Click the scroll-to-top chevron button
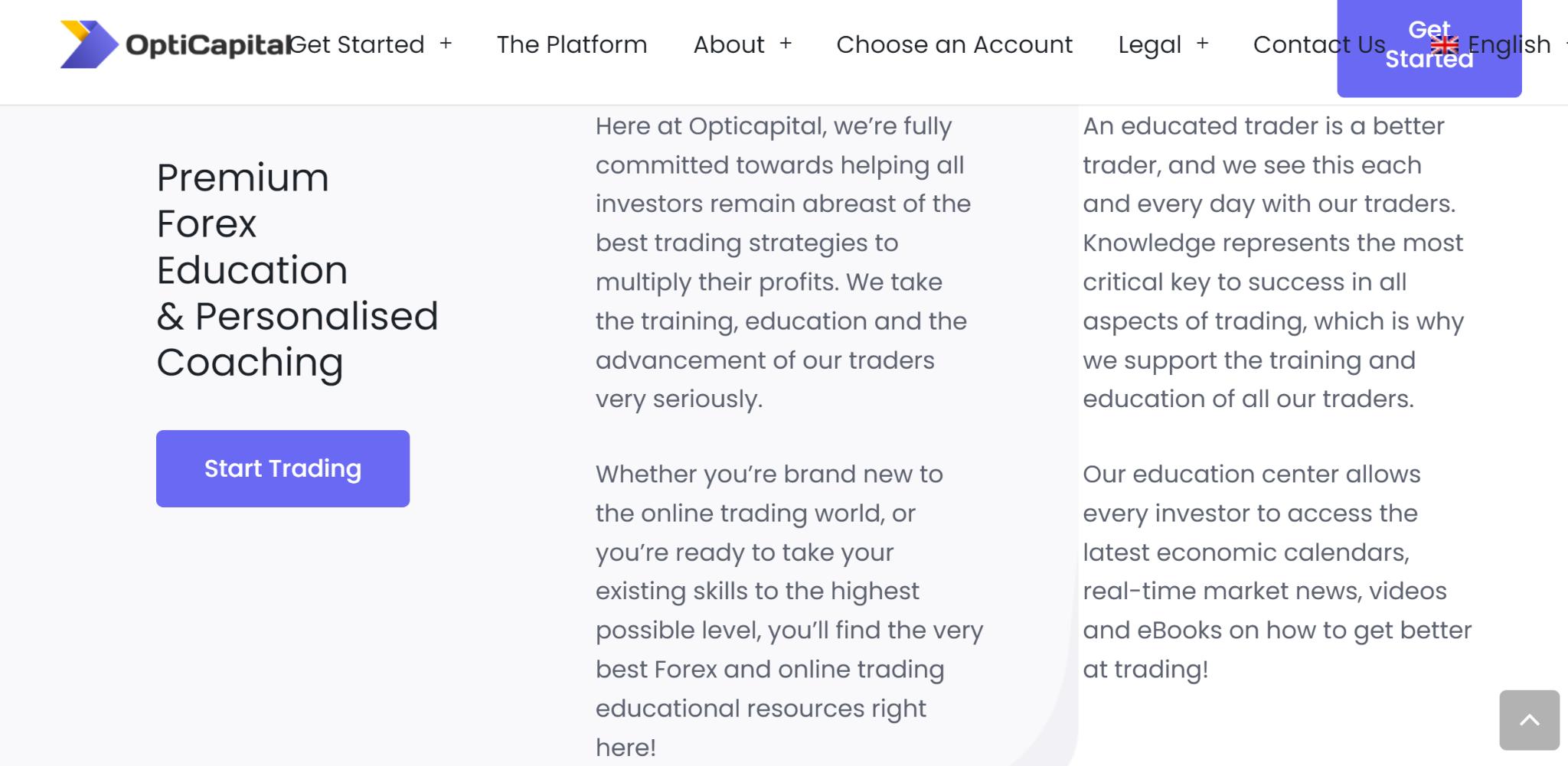Screen dimensions: 1568x766 (1529, 720)
